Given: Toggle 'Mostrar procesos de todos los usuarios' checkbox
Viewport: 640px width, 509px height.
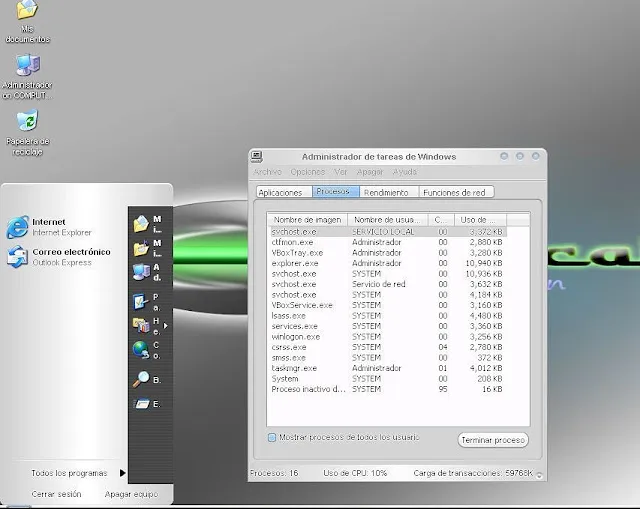Looking at the screenshot, I should [x=272, y=438].
